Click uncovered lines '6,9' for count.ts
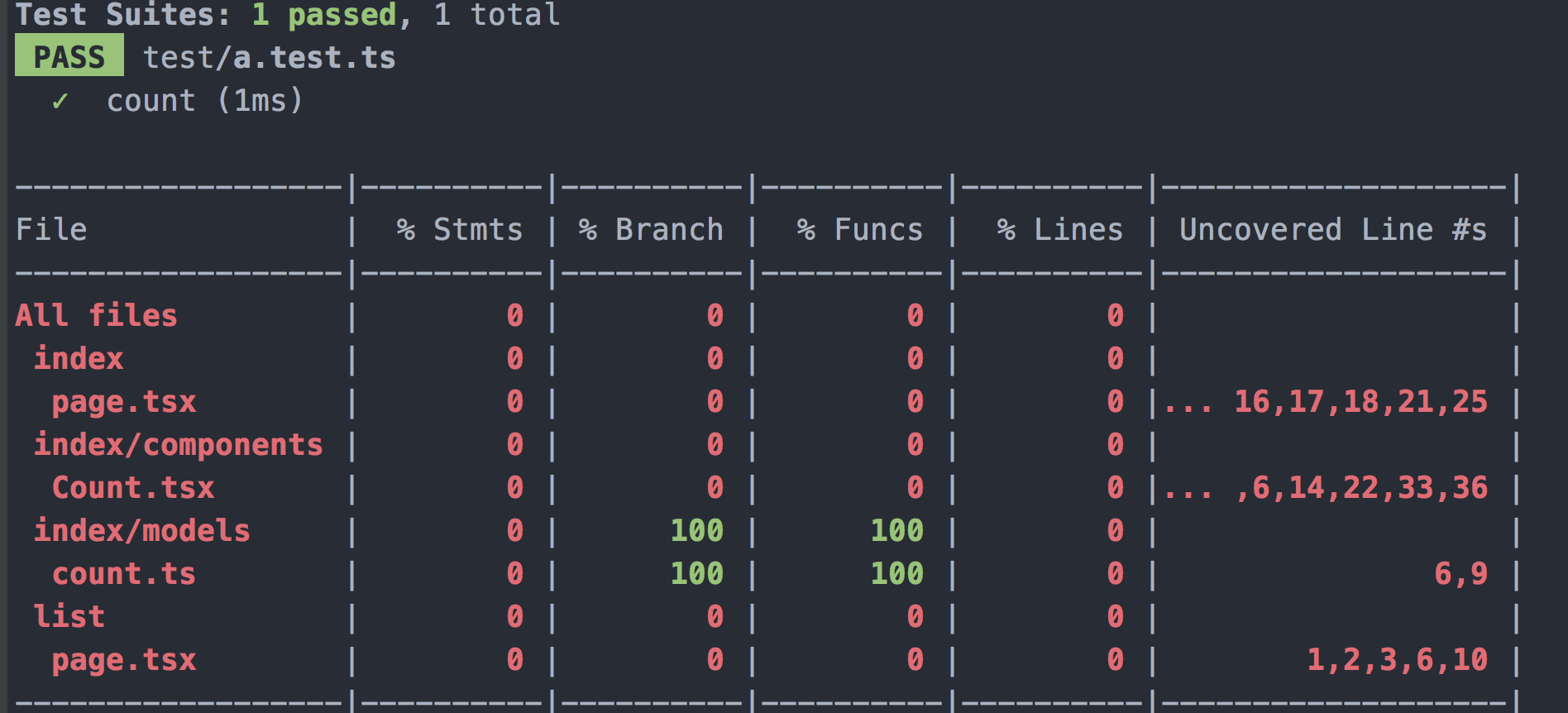1568x713 pixels. [1461, 573]
